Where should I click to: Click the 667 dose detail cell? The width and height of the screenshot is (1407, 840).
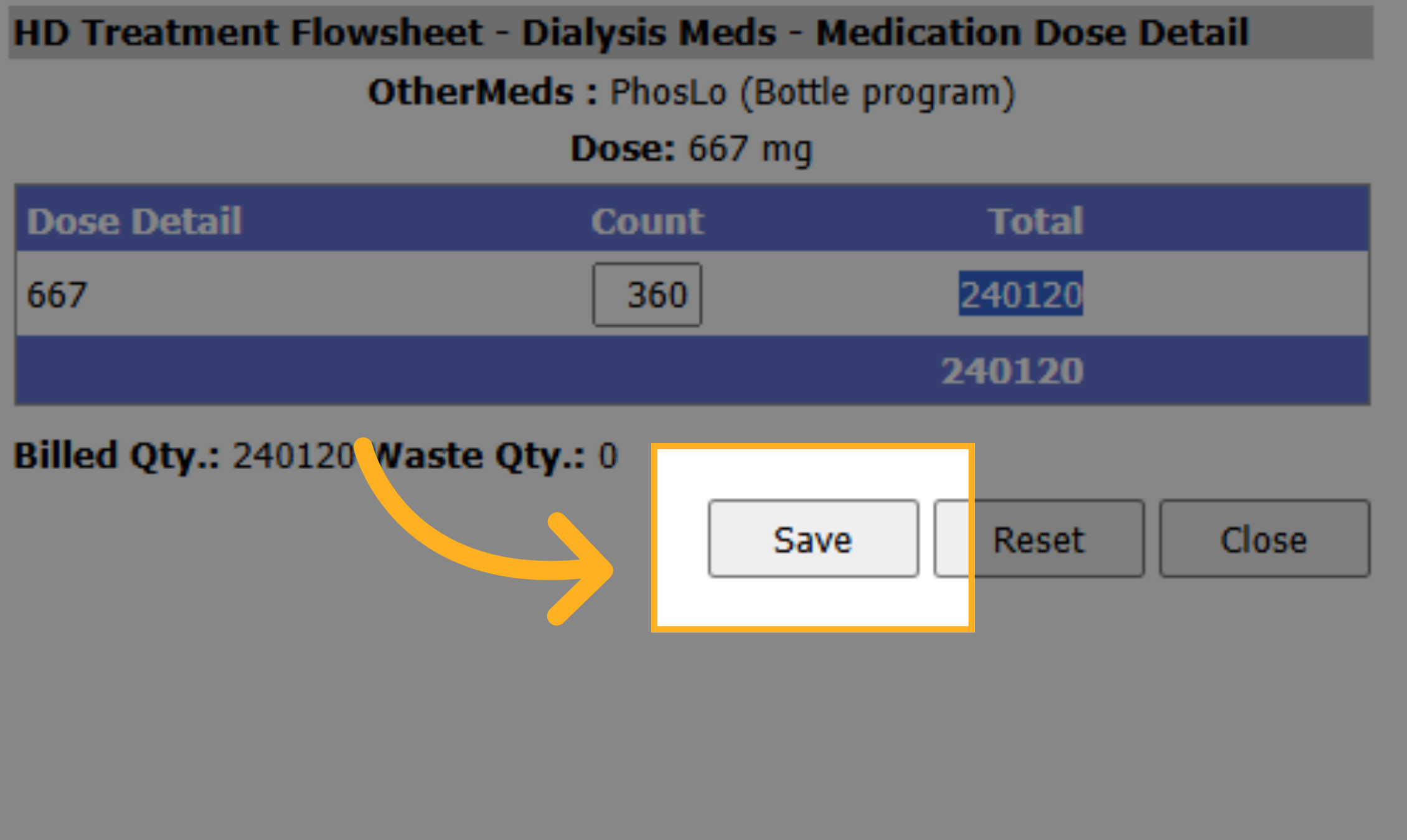click(57, 294)
